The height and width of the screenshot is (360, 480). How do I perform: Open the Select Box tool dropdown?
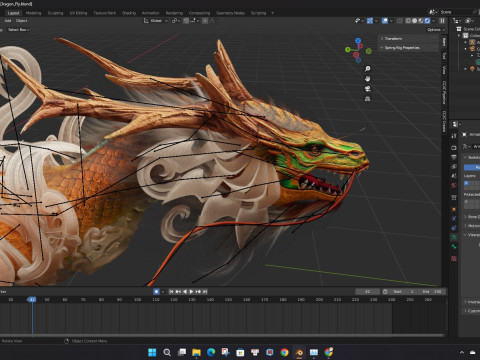coord(19,30)
